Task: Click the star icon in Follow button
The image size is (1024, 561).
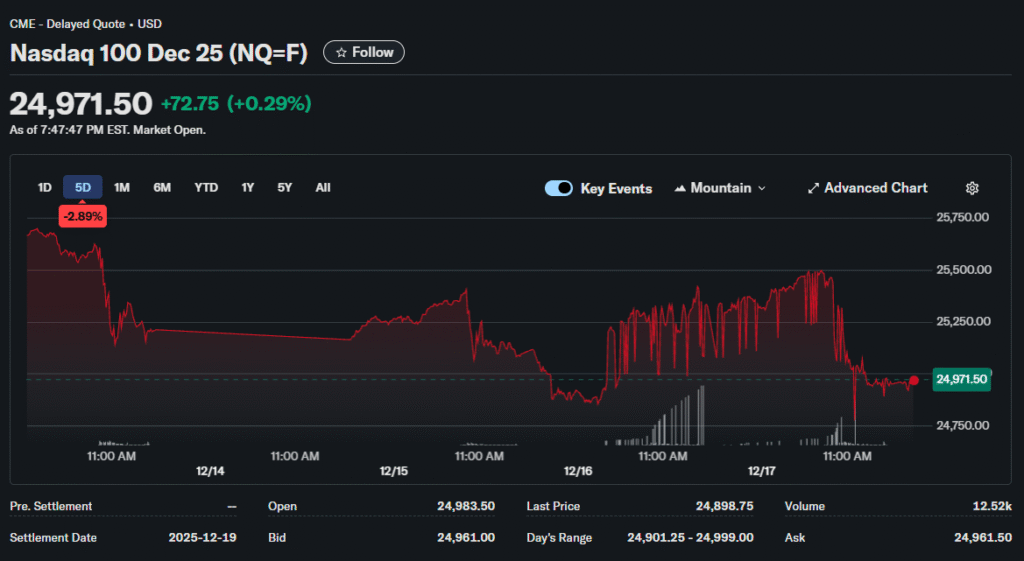Action: (x=341, y=52)
